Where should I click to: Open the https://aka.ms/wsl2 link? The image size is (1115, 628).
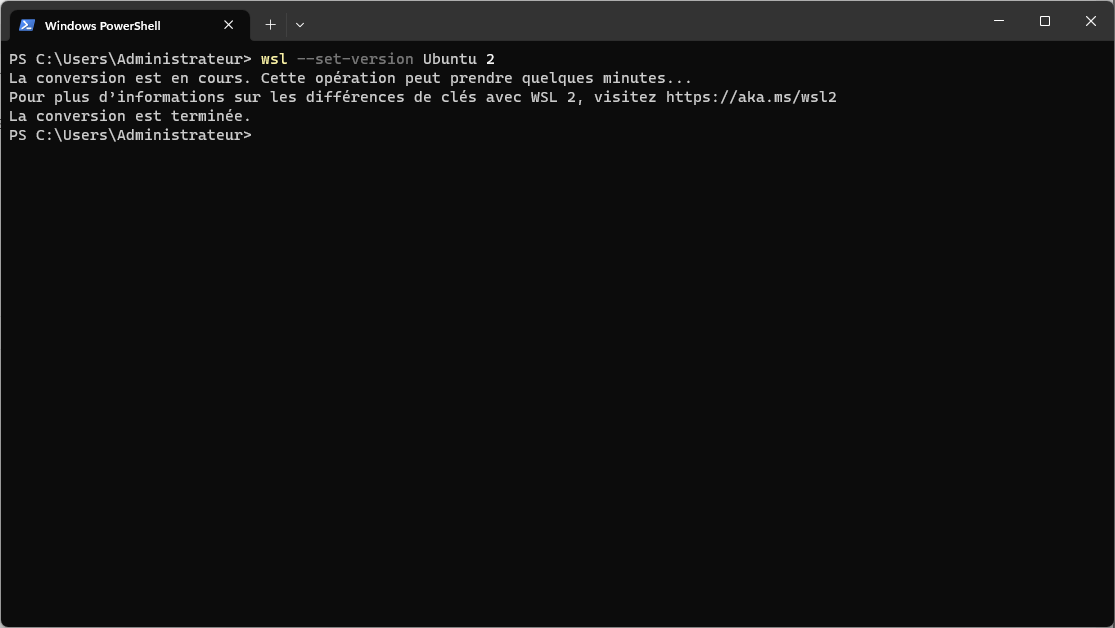(751, 97)
